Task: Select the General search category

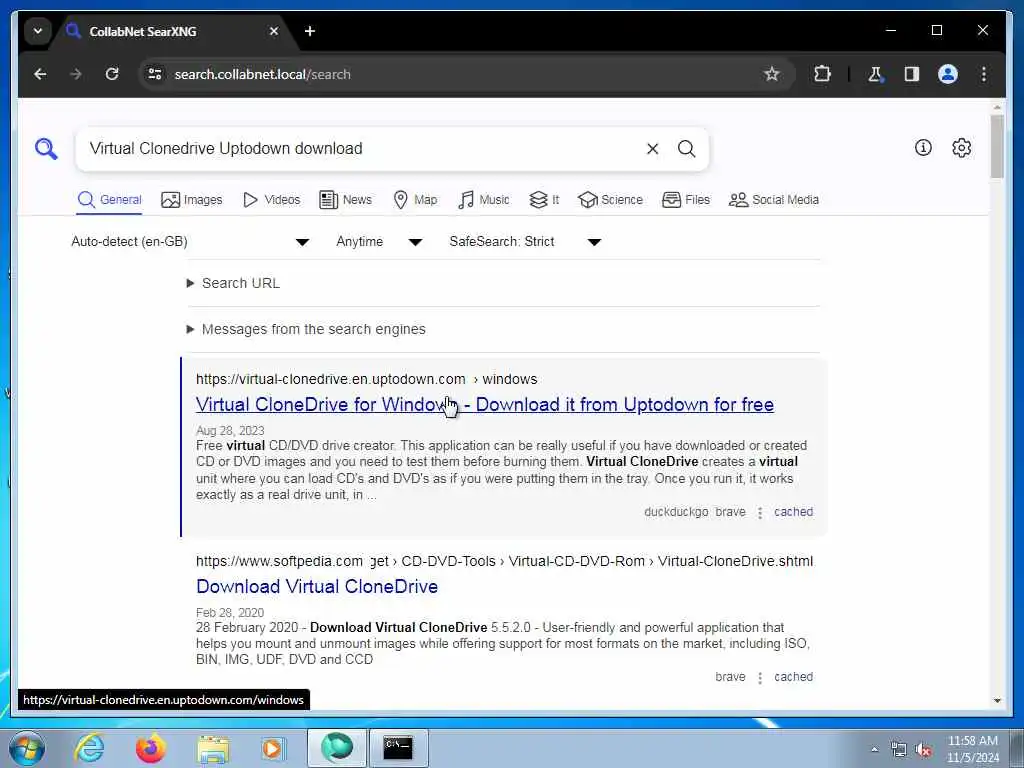Action: tap(109, 200)
